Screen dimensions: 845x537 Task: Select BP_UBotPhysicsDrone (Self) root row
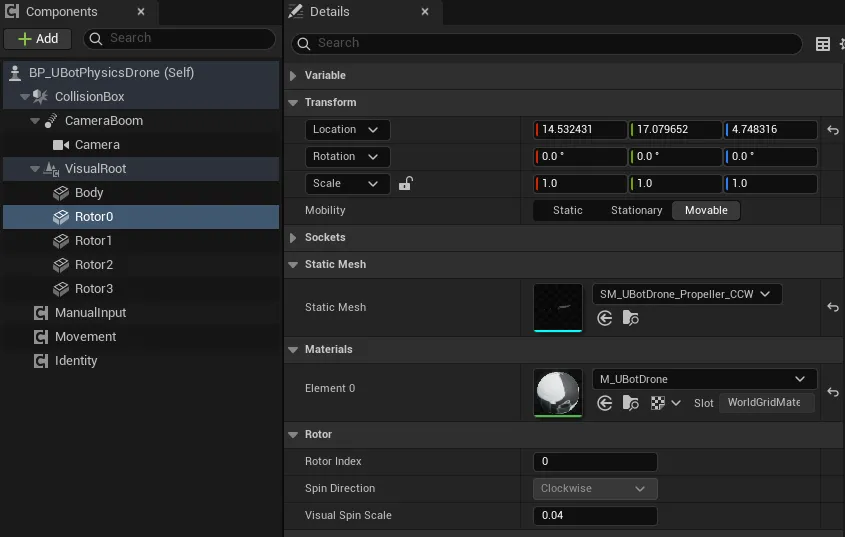pyautogui.click(x=141, y=72)
